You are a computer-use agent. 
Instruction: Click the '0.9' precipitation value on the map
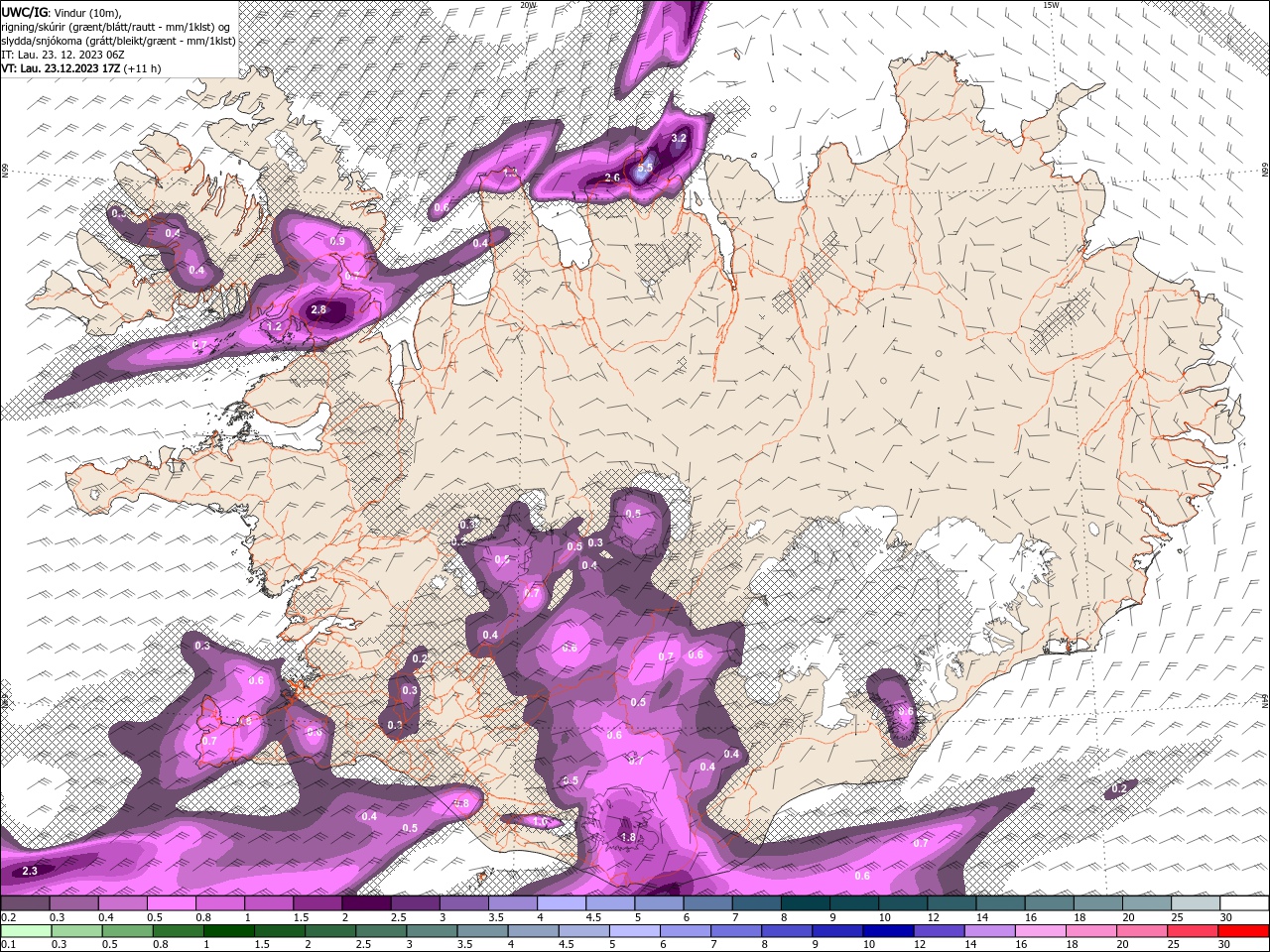click(x=337, y=241)
